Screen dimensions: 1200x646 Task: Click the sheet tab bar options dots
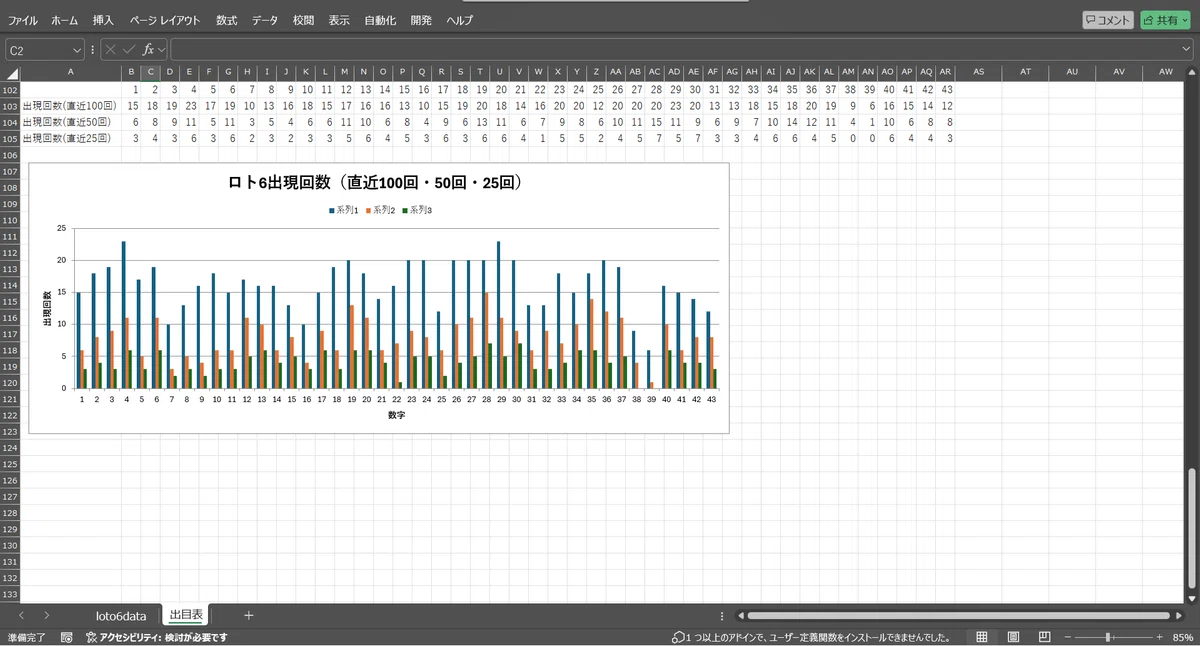point(722,616)
